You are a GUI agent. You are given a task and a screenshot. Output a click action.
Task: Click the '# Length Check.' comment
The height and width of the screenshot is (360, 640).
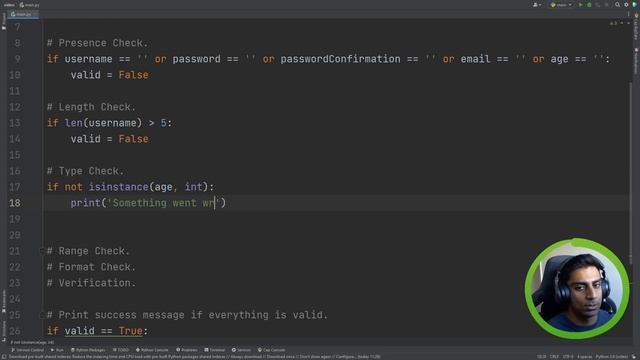(x=91, y=107)
